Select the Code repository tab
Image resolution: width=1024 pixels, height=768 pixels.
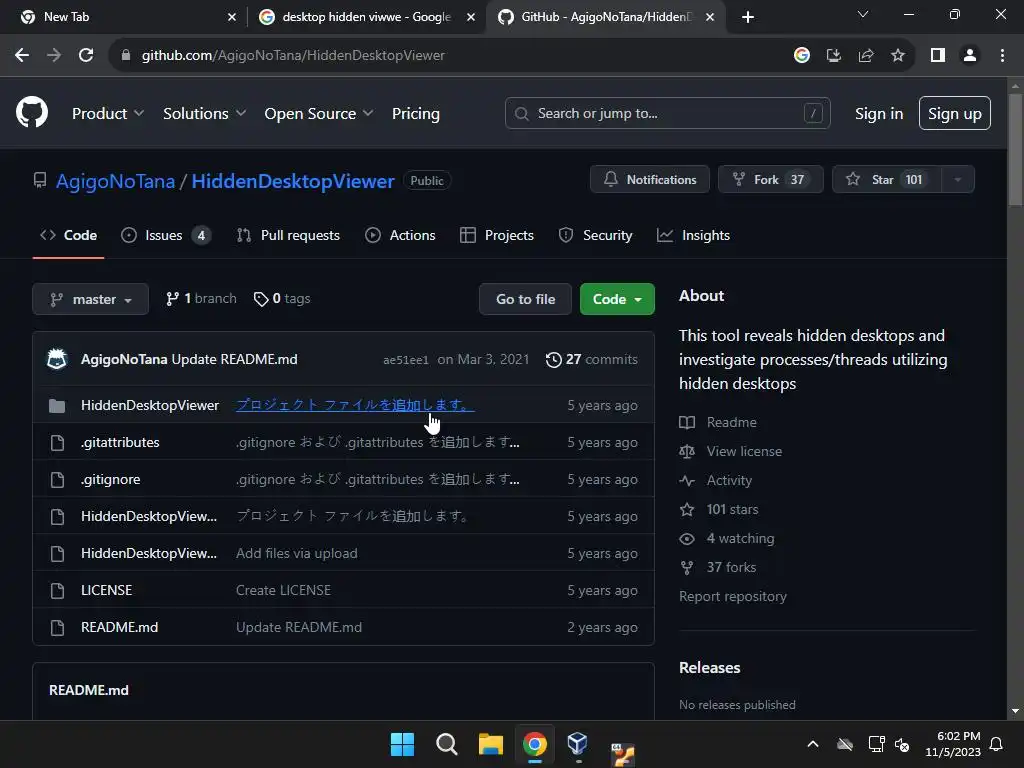coord(69,236)
